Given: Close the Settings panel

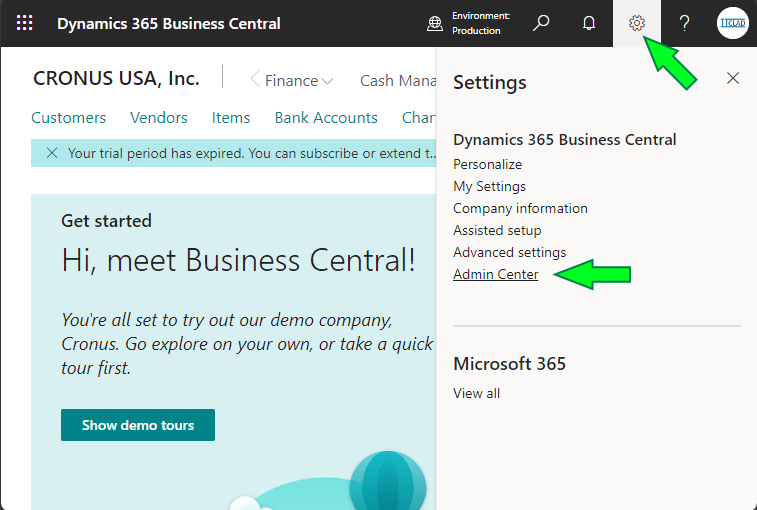Looking at the screenshot, I should (x=732, y=78).
